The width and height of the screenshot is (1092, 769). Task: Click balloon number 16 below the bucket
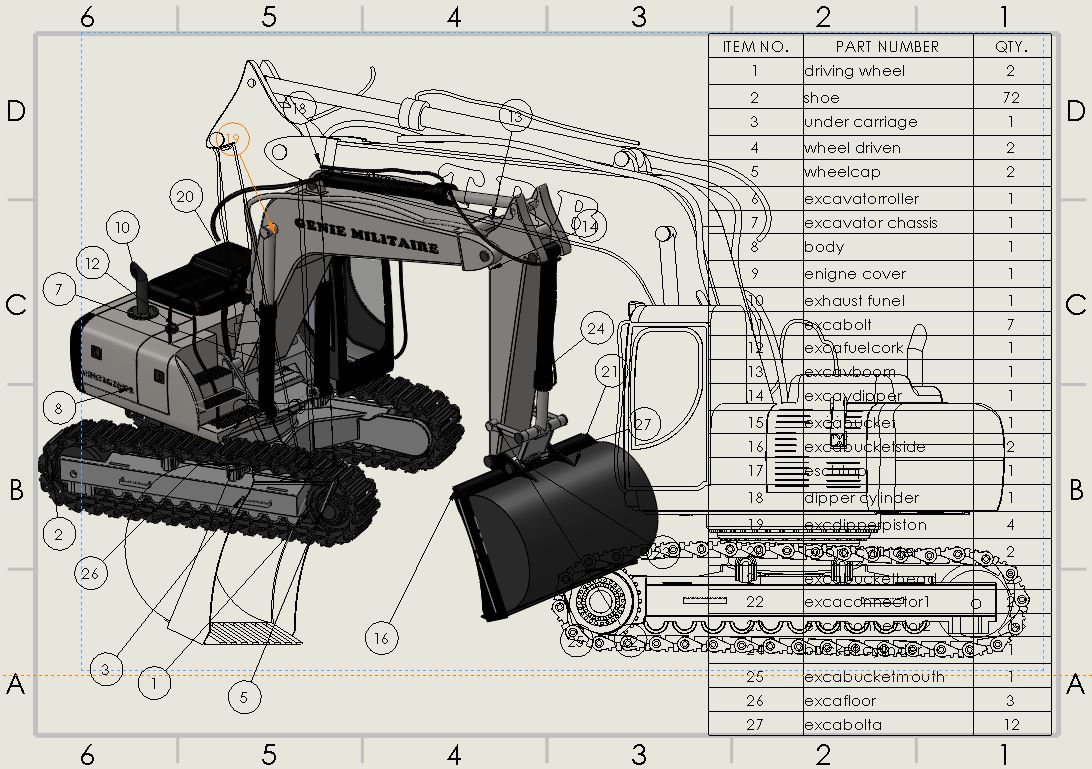382,638
